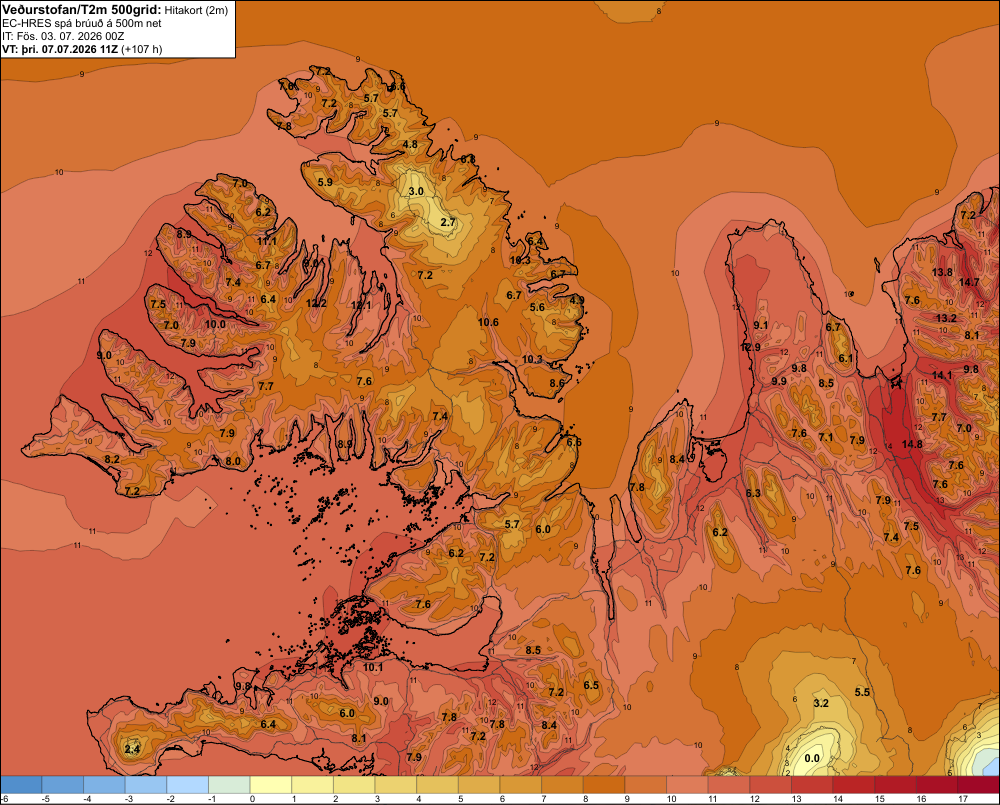Click the 10.6 temperature value

pos(488,322)
